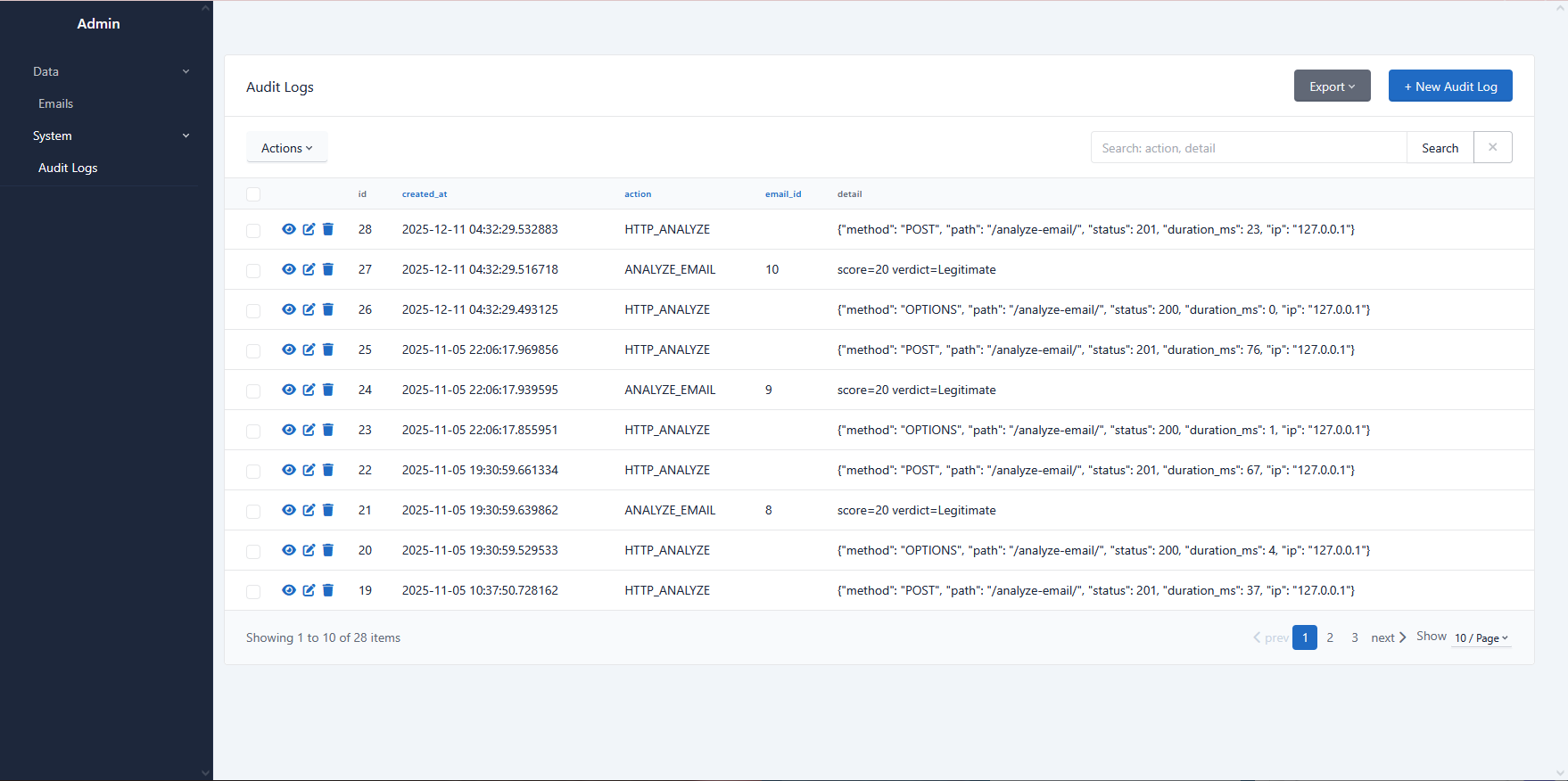1568x781 pixels.
Task: Open the 10 / Page size selector
Action: pyautogui.click(x=1481, y=637)
